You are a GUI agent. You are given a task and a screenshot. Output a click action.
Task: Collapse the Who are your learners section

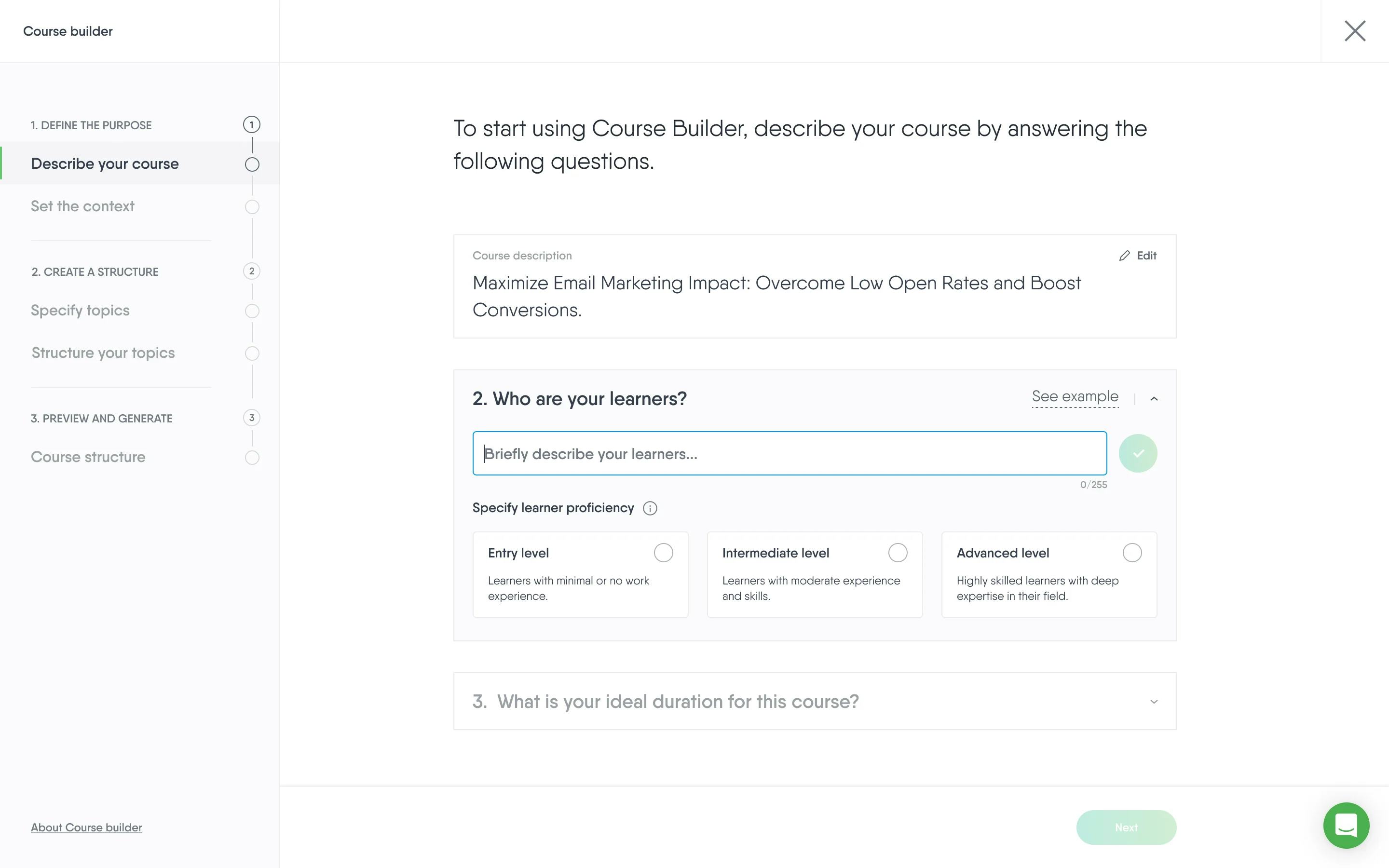tap(1154, 398)
